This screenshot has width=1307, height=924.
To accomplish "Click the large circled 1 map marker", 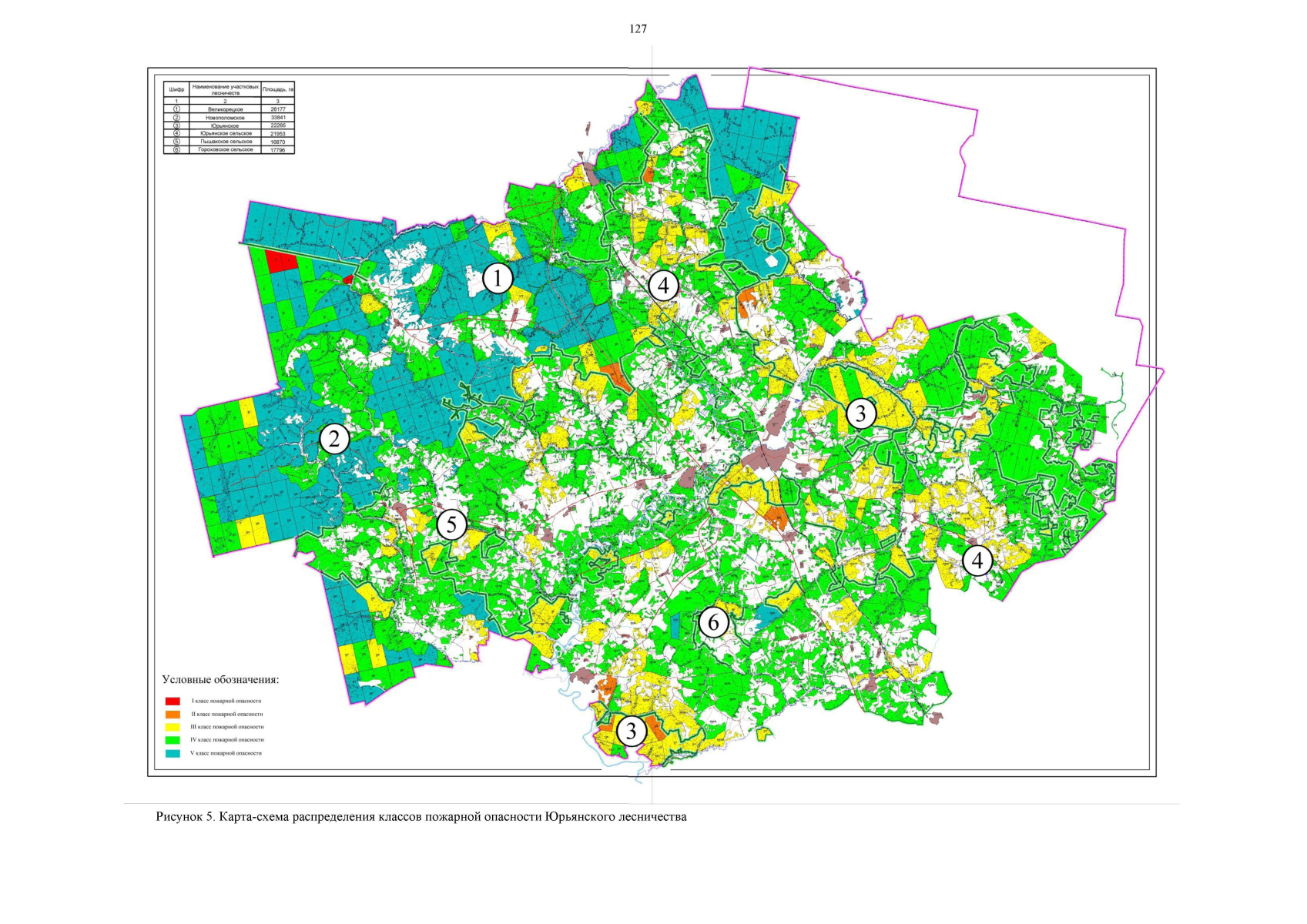I will (x=498, y=278).
